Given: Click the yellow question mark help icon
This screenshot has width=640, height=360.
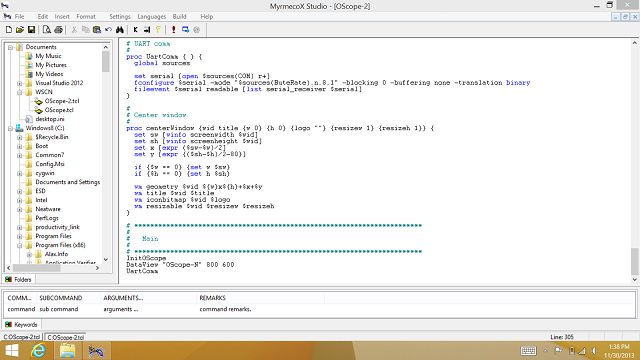Looking at the screenshot, I should coord(158,29).
